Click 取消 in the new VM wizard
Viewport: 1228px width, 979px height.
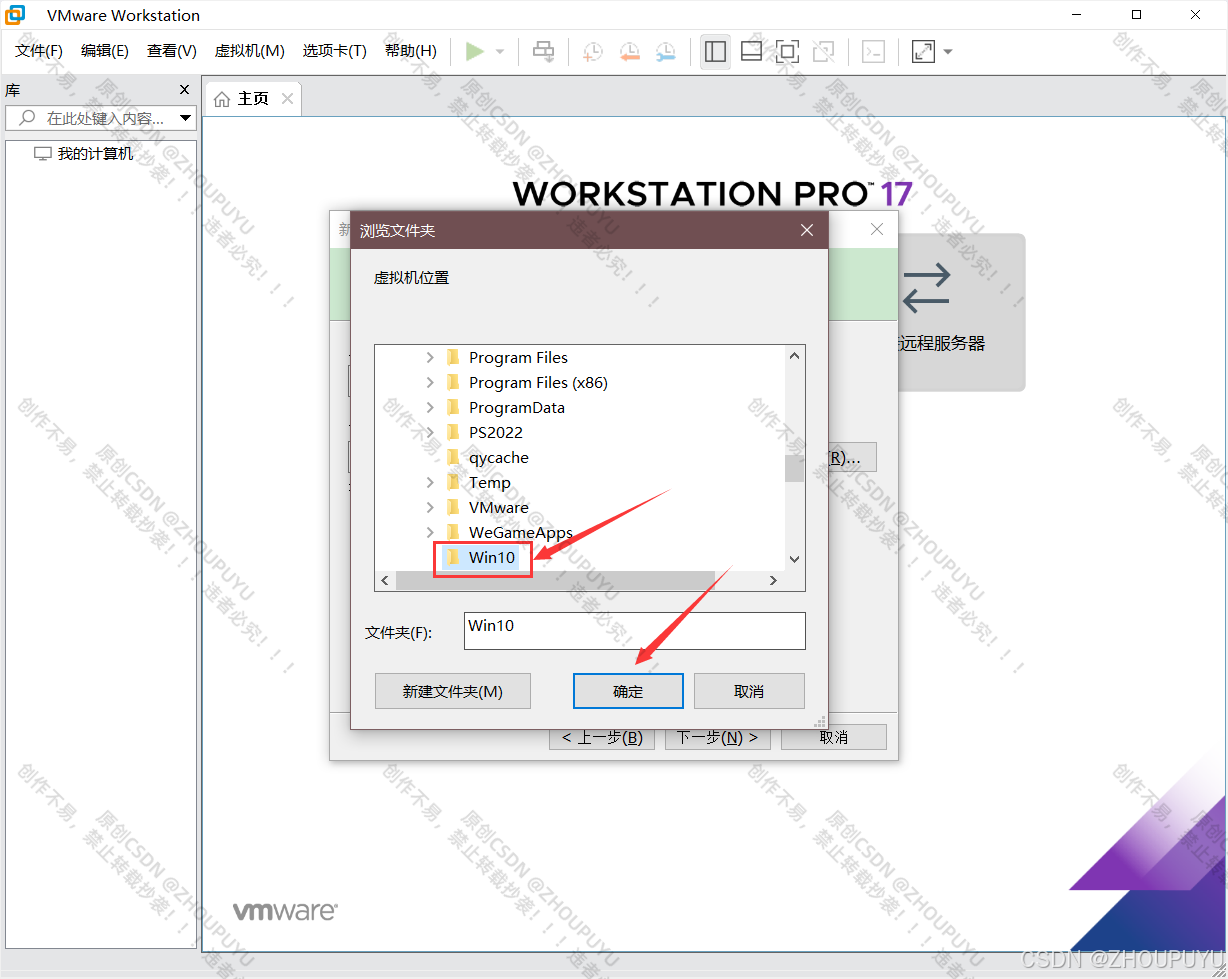tap(834, 737)
